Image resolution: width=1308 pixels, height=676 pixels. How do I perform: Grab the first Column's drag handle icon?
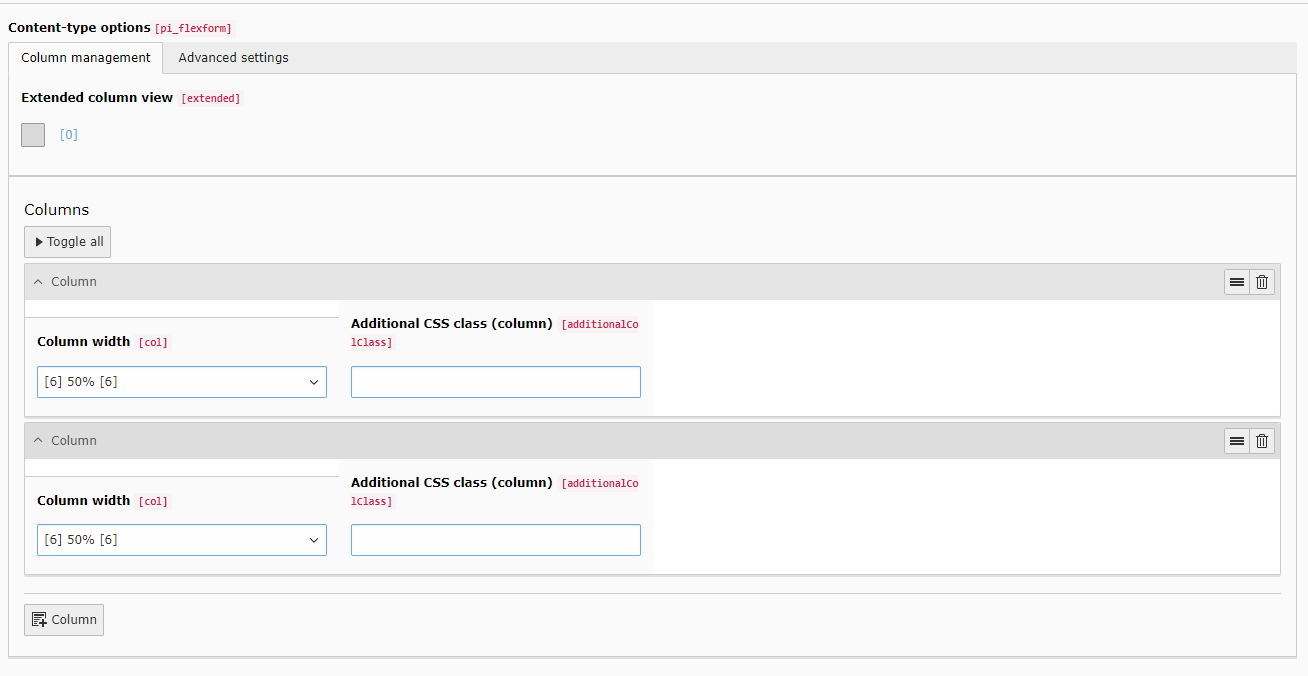(1237, 282)
